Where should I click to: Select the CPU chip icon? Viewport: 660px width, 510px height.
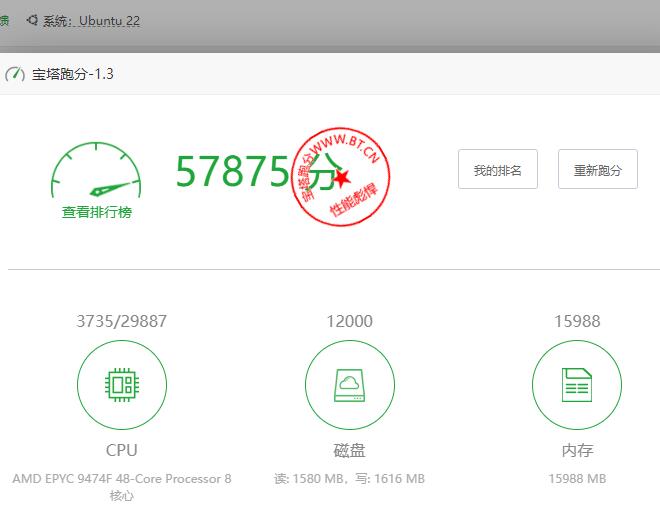pos(122,385)
